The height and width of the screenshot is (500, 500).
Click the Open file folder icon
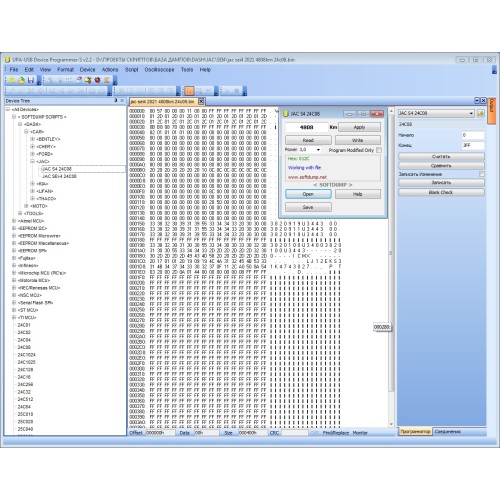click(x=21, y=80)
